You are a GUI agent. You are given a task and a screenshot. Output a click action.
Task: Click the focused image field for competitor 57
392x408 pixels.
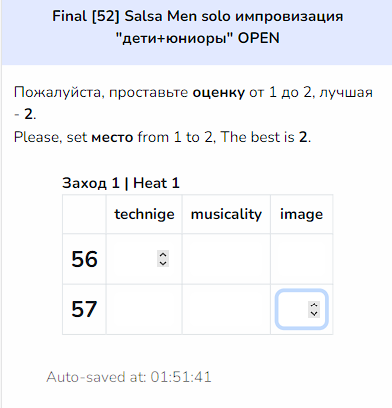point(302,309)
